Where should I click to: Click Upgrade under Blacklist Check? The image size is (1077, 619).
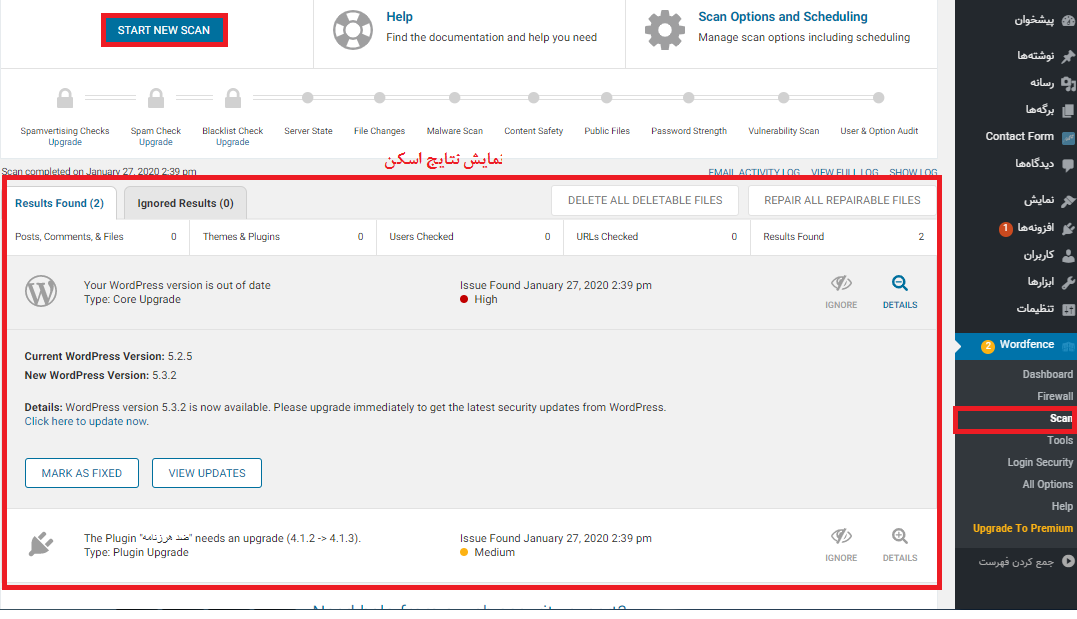pos(233,142)
